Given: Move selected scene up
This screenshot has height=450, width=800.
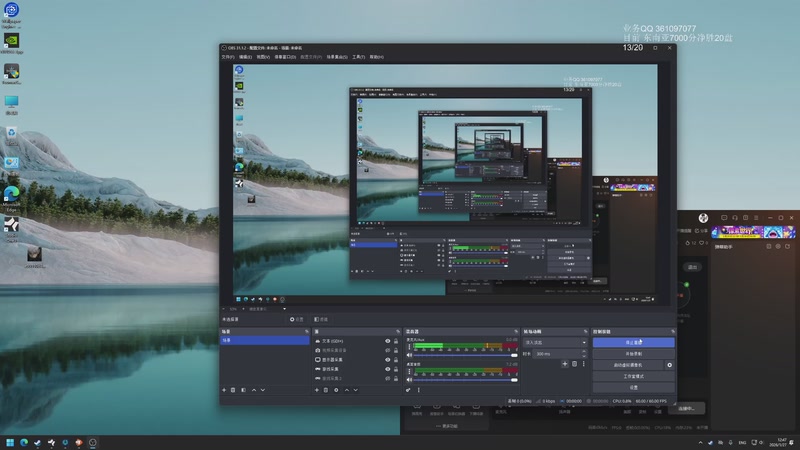Looking at the screenshot, I should [x=254, y=390].
